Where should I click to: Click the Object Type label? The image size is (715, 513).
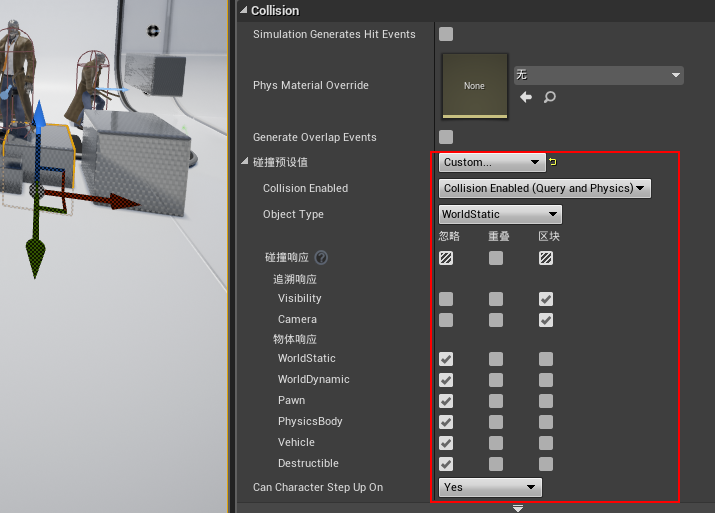tap(293, 214)
